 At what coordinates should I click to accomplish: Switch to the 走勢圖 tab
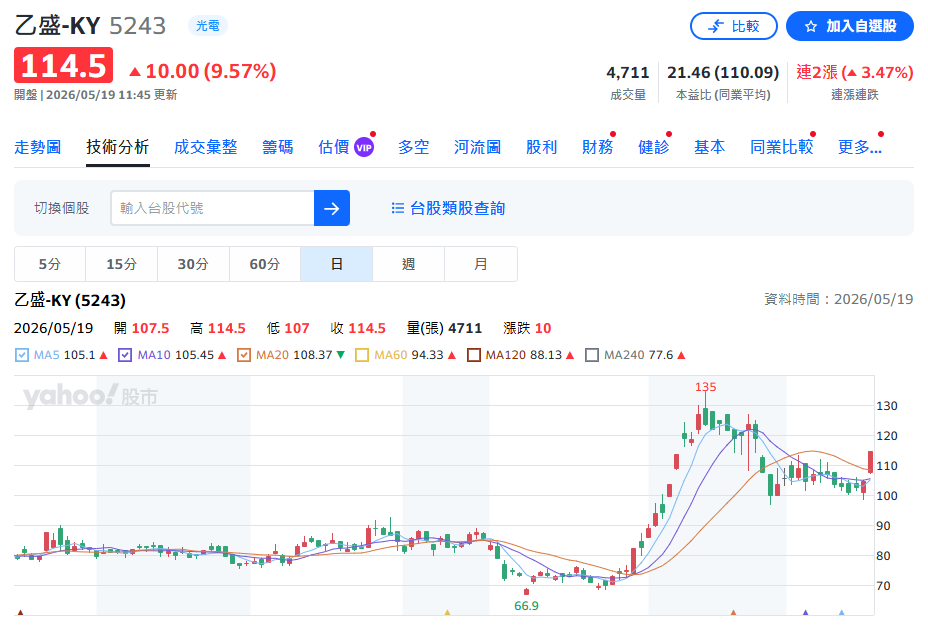pyautogui.click(x=38, y=147)
